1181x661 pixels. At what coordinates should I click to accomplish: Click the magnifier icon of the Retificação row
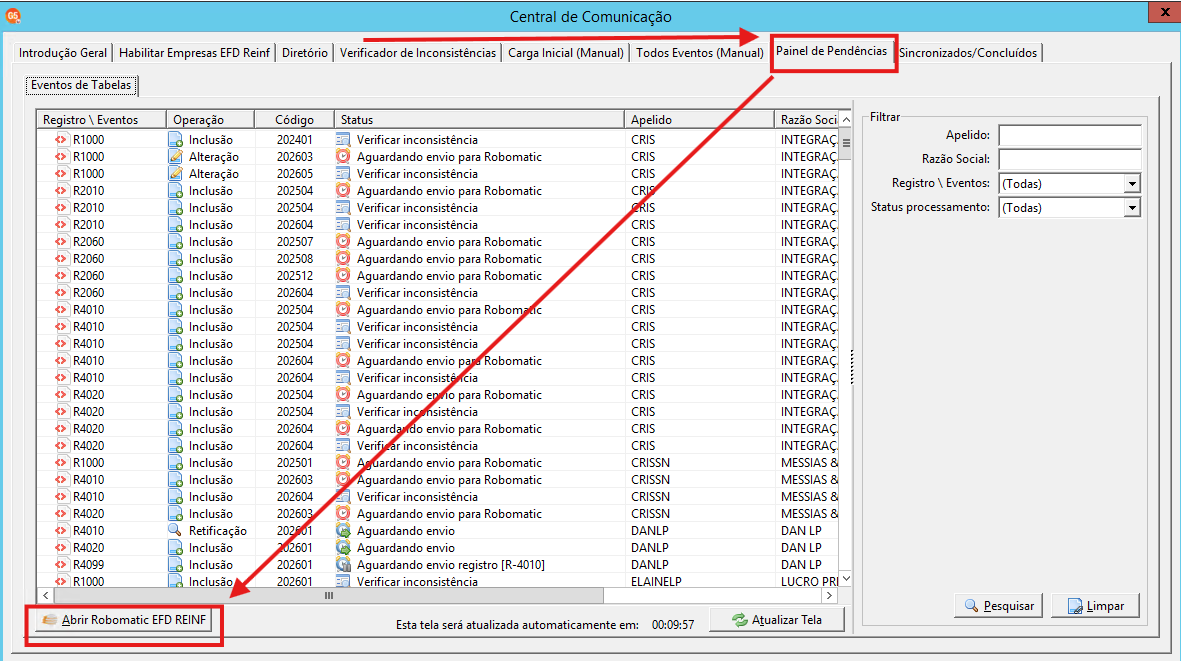(175, 531)
